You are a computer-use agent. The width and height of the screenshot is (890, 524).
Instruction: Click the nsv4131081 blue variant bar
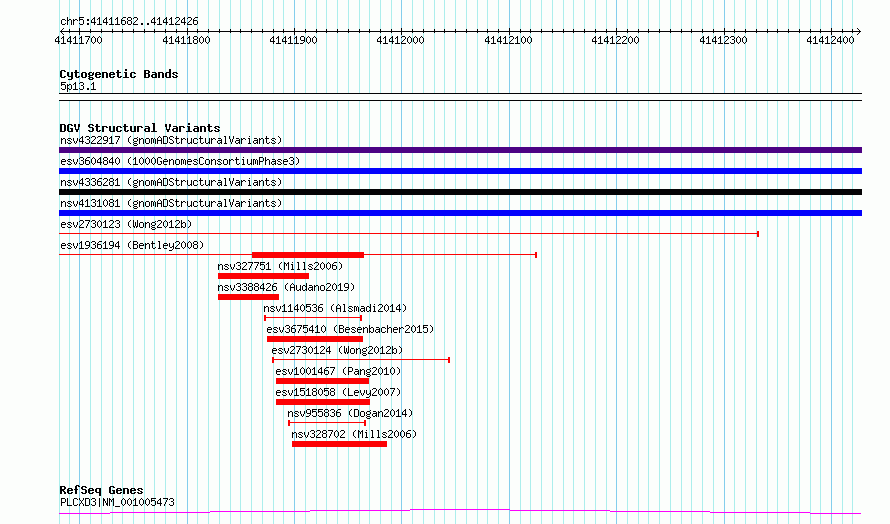(x=460, y=213)
